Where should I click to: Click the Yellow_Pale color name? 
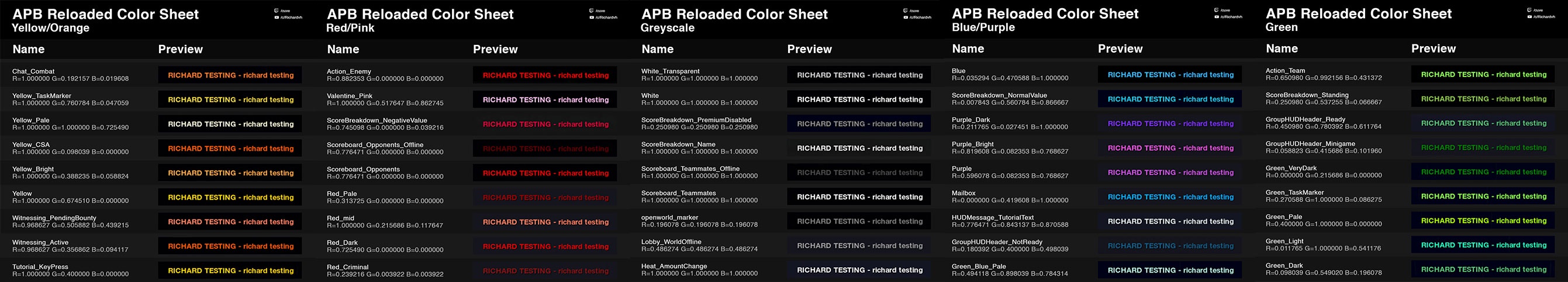[30, 120]
